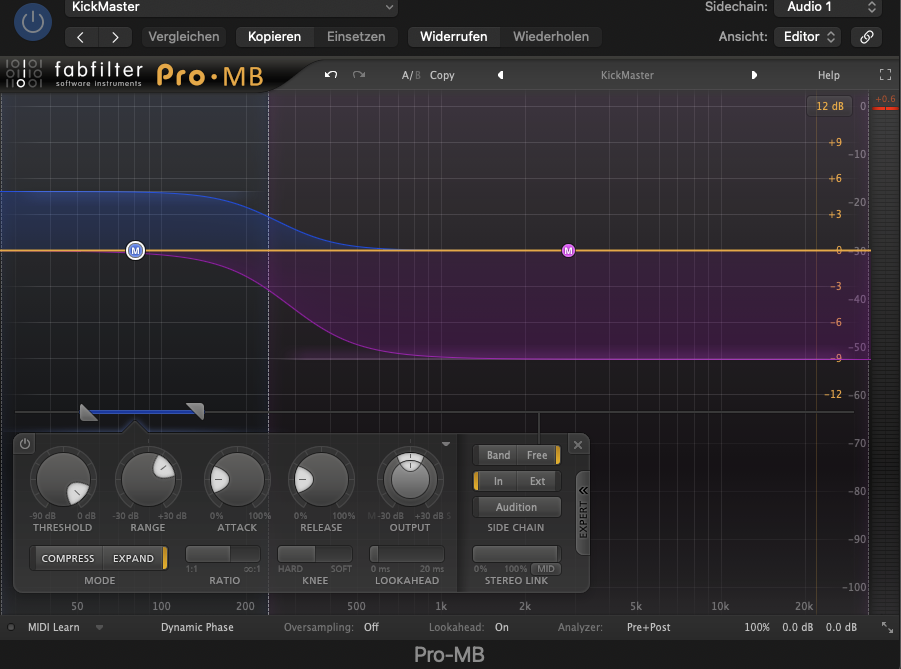The width and height of the screenshot is (901, 669).
Task: Go to previous preset with left arrow
Action: coord(500,75)
